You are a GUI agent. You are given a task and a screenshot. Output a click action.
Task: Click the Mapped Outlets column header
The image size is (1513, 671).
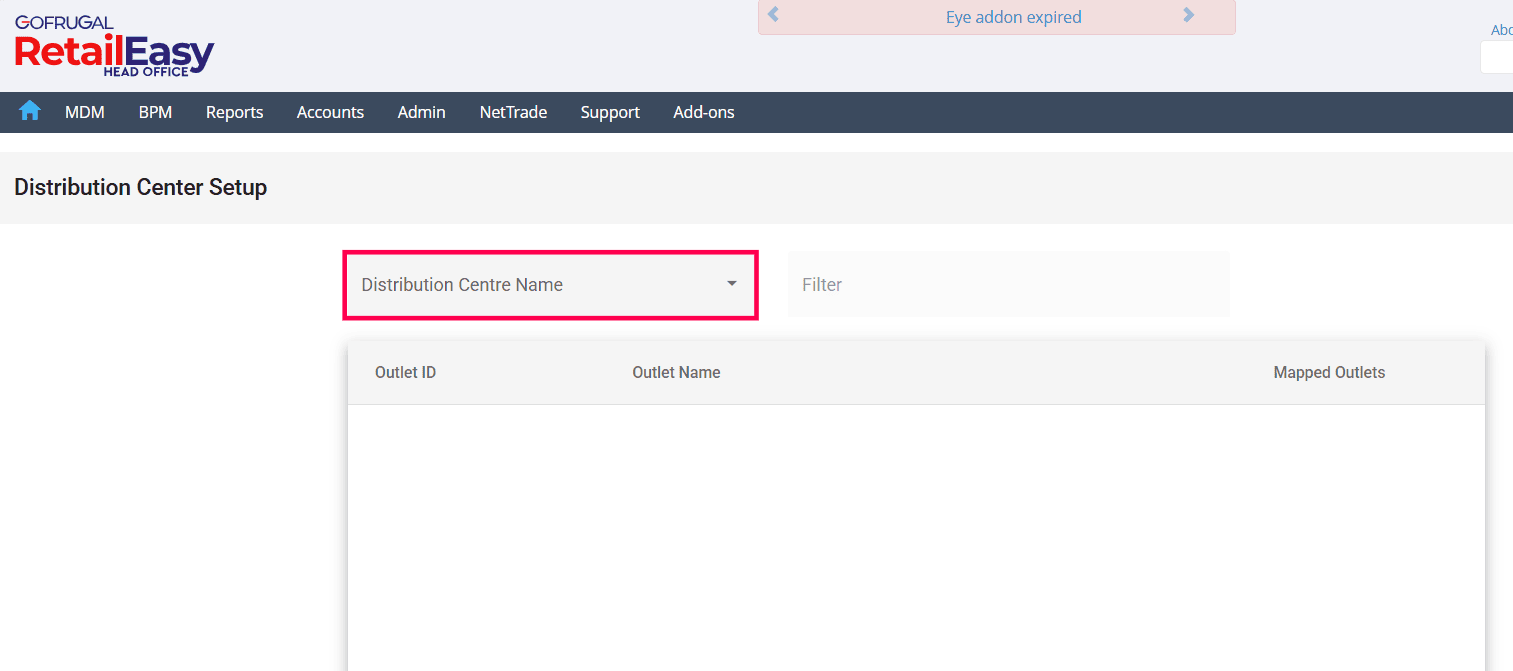[x=1329, y=372]
